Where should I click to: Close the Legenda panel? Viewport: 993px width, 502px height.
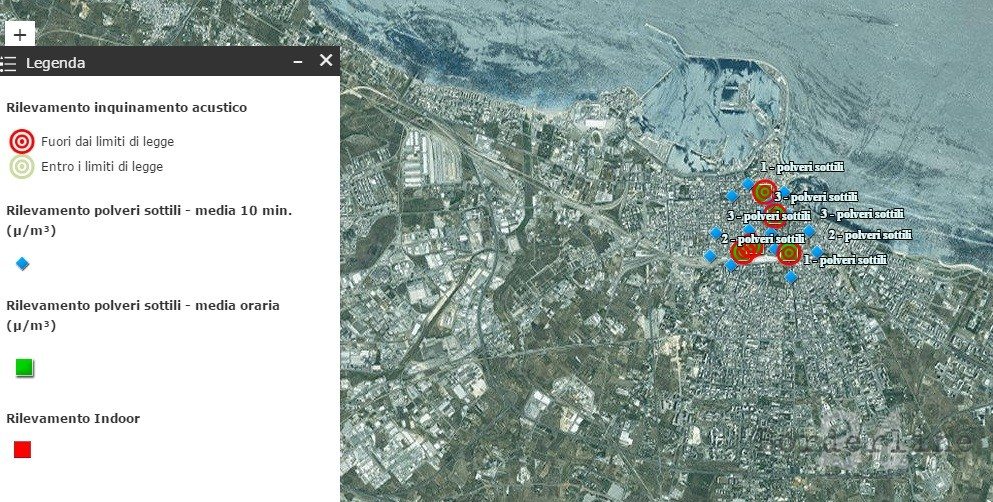tap(325, 61)
